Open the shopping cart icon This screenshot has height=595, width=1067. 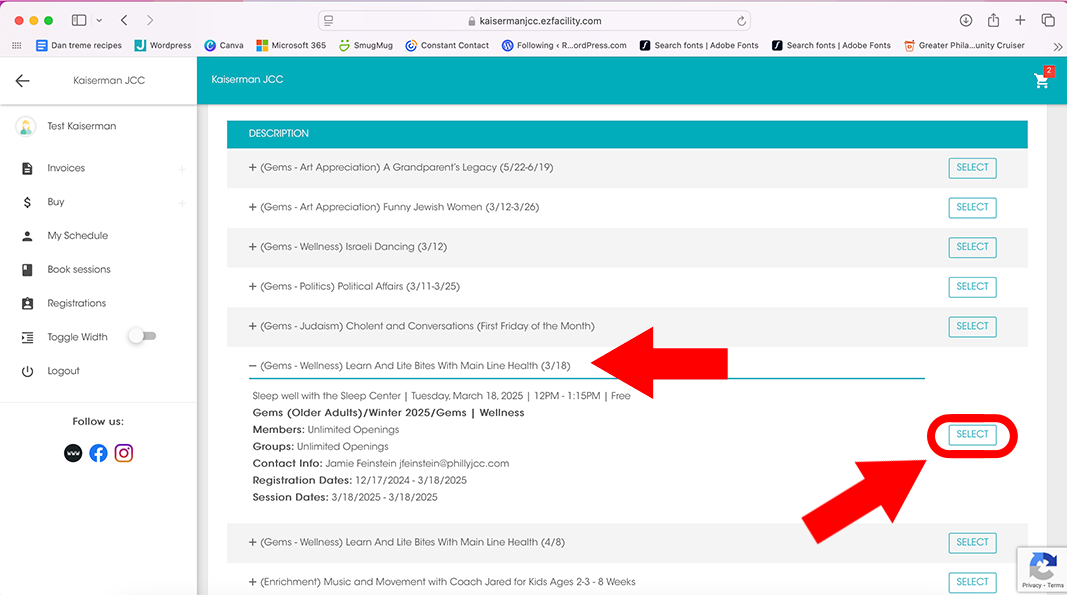point(1042,80)
